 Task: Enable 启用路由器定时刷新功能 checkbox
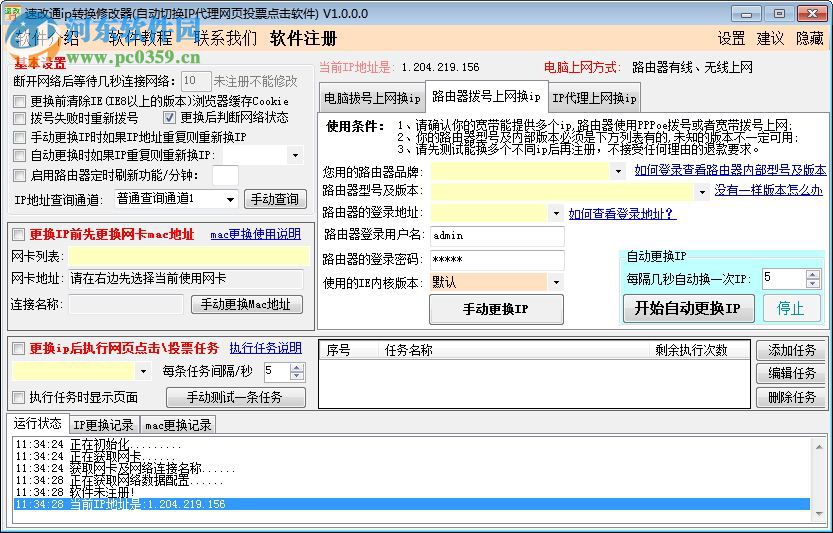pos(20,175)
